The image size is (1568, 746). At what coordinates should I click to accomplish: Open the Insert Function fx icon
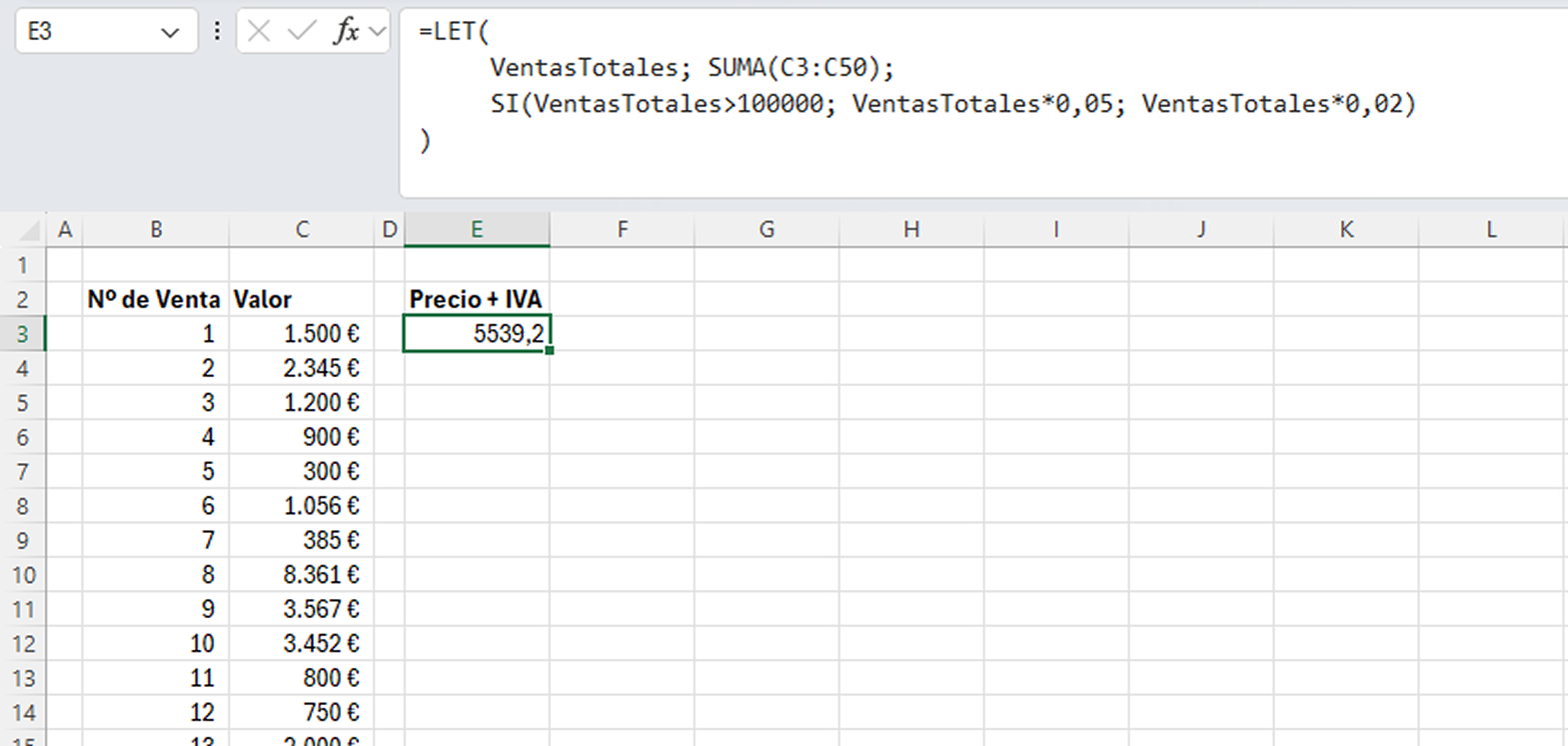346,32
